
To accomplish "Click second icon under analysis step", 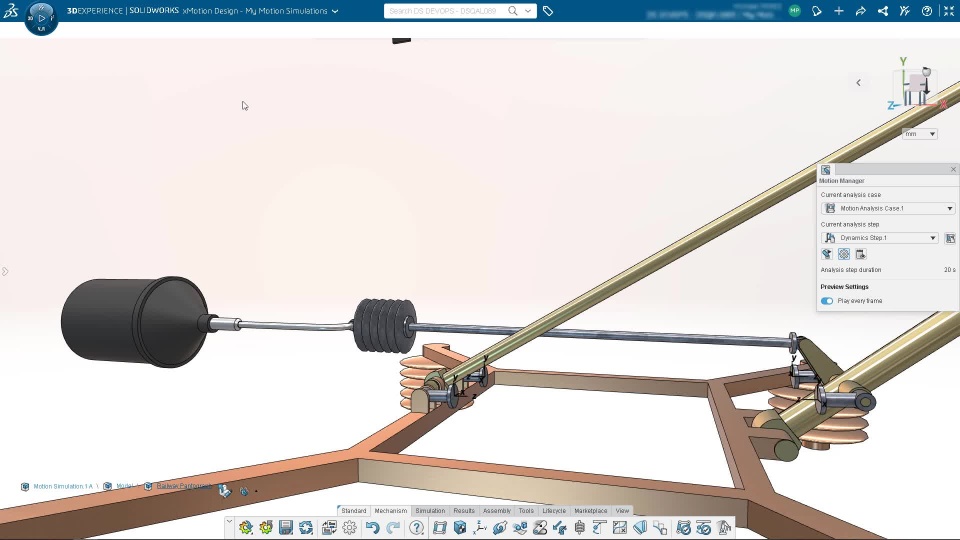I will (844, 254).
